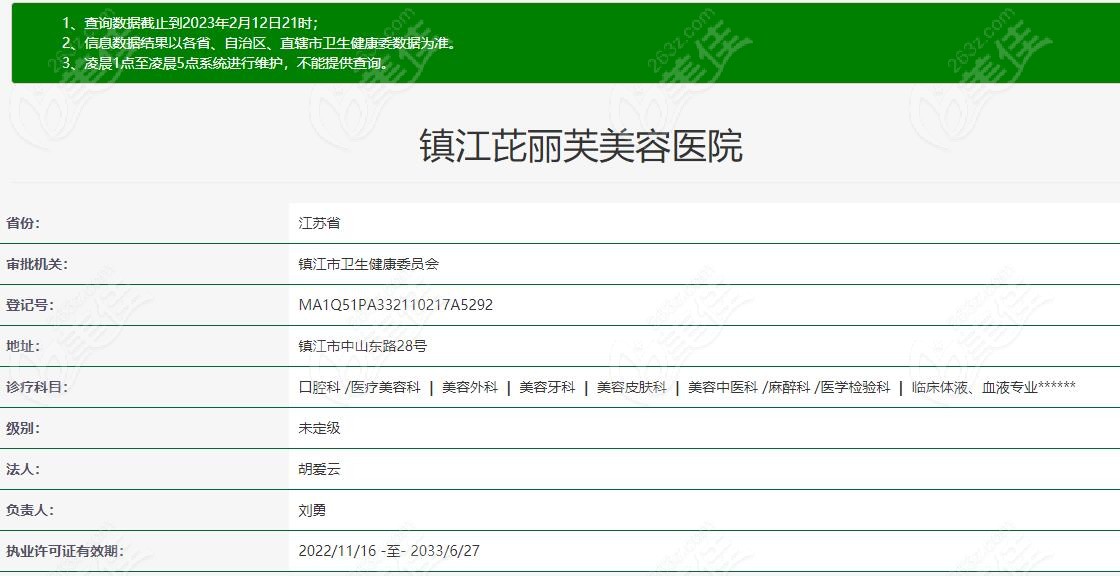Click registration number MA1Q51PA332110217A5292

[x=396, y=305]
